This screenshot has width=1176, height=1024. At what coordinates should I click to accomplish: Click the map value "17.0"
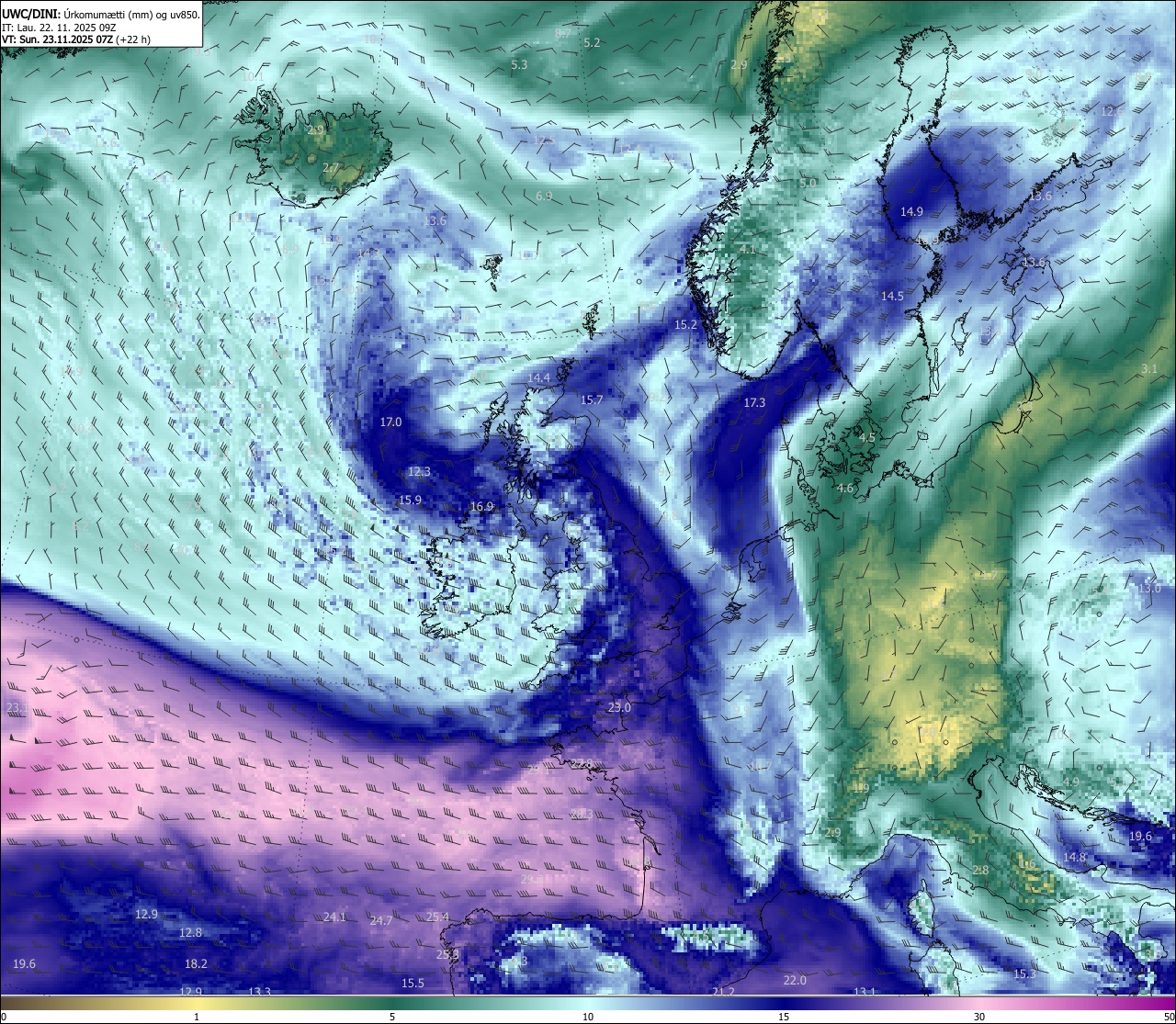[x=390, y=422]
